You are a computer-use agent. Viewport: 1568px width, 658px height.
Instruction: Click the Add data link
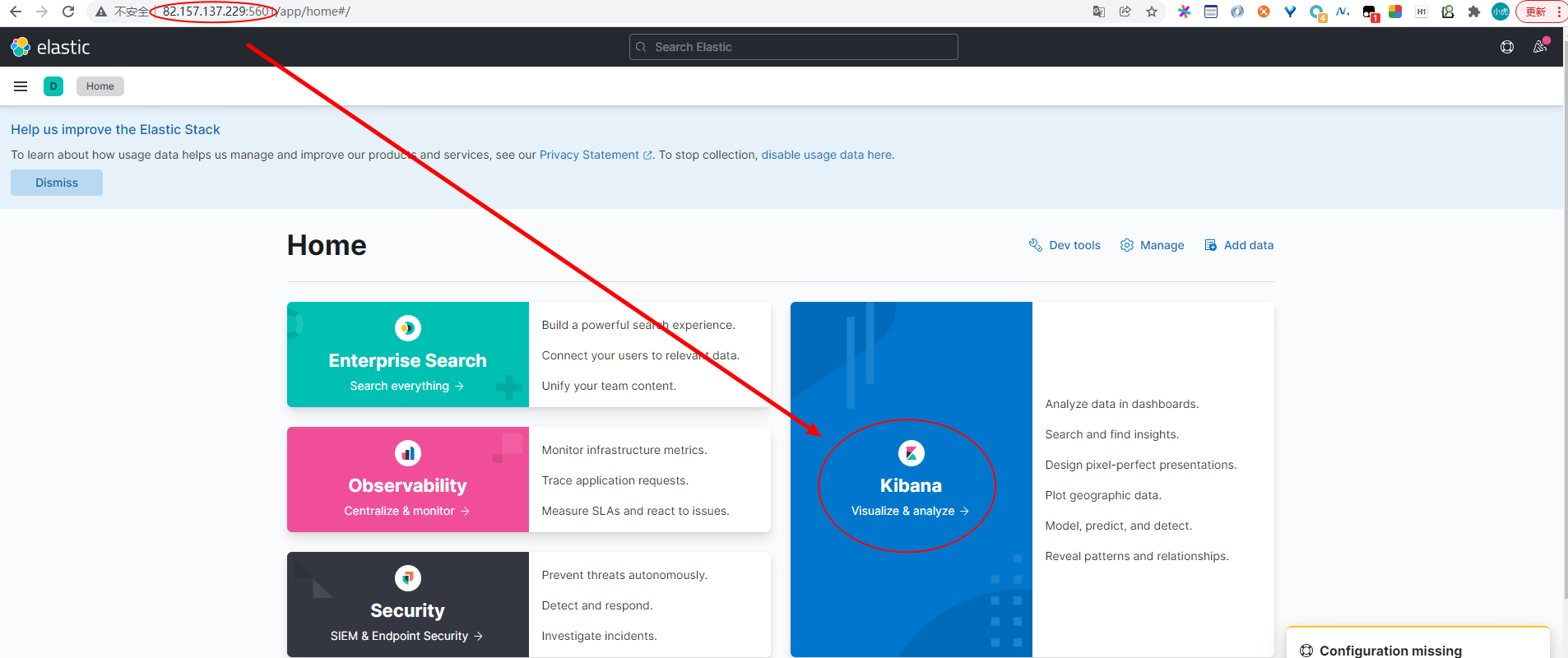click(x=1239, y=245)
